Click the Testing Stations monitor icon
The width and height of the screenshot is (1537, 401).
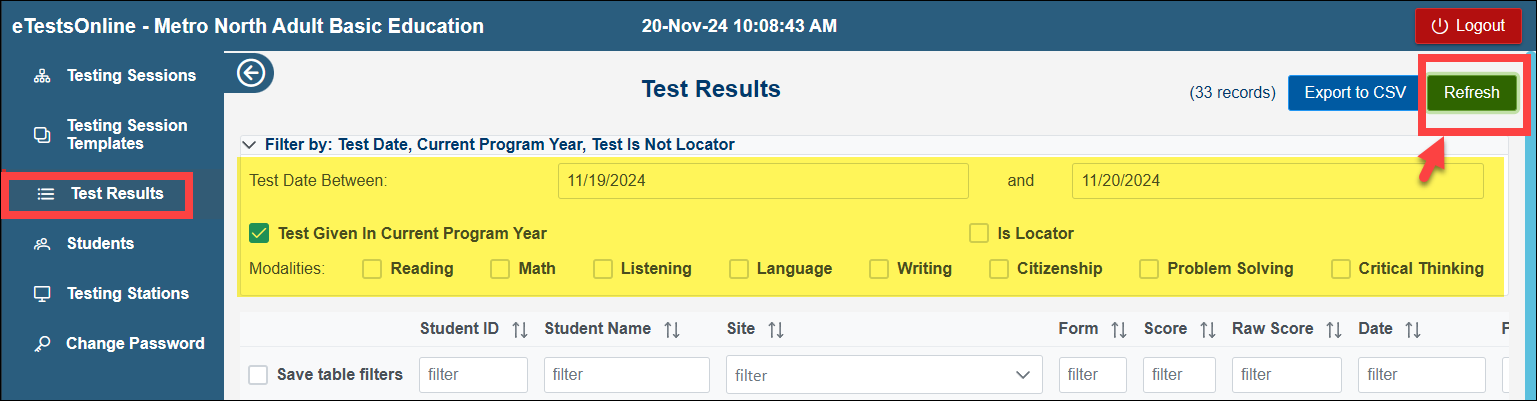pyautogui.click(x=42, y=294)
